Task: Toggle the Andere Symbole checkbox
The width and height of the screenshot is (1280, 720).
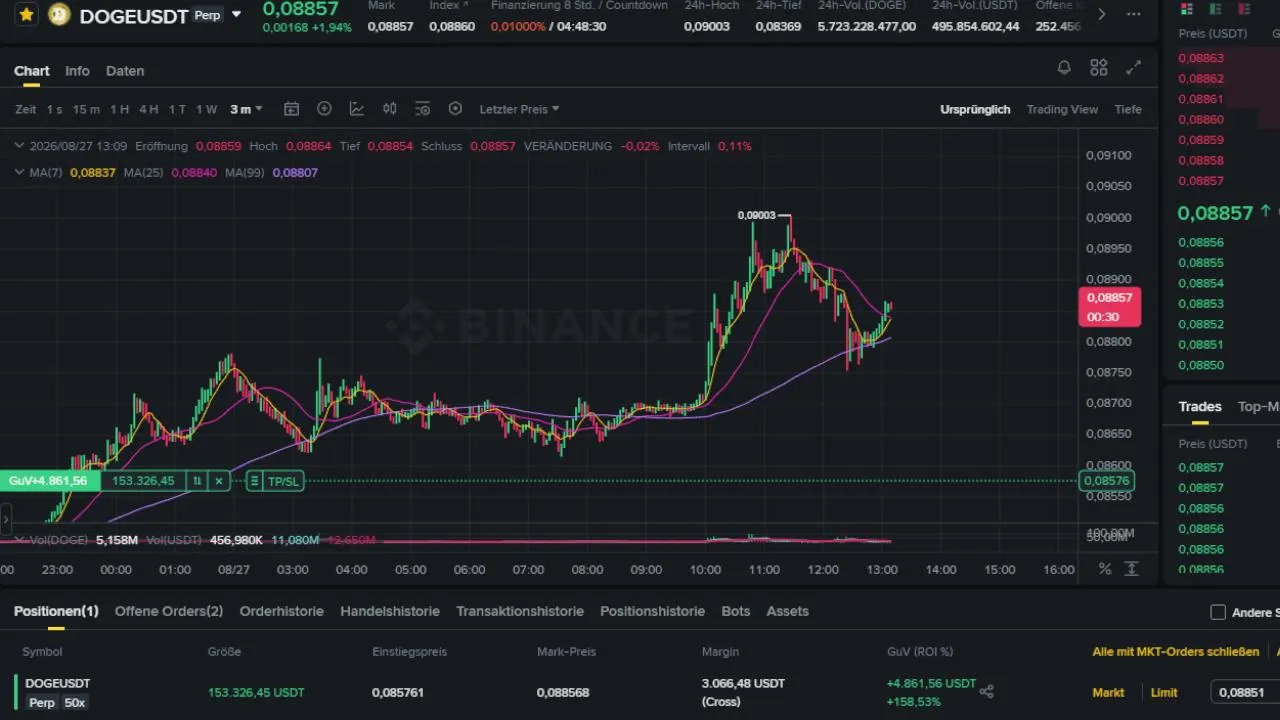Action: 1218,612
